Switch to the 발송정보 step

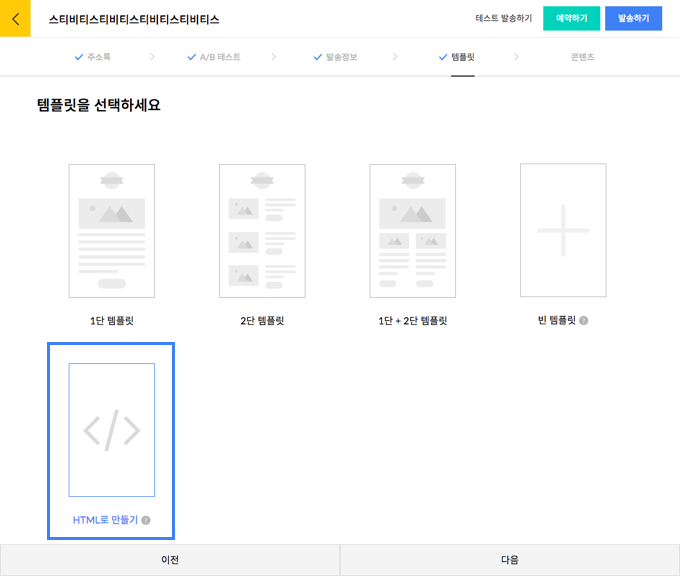[x=335, y=57]
